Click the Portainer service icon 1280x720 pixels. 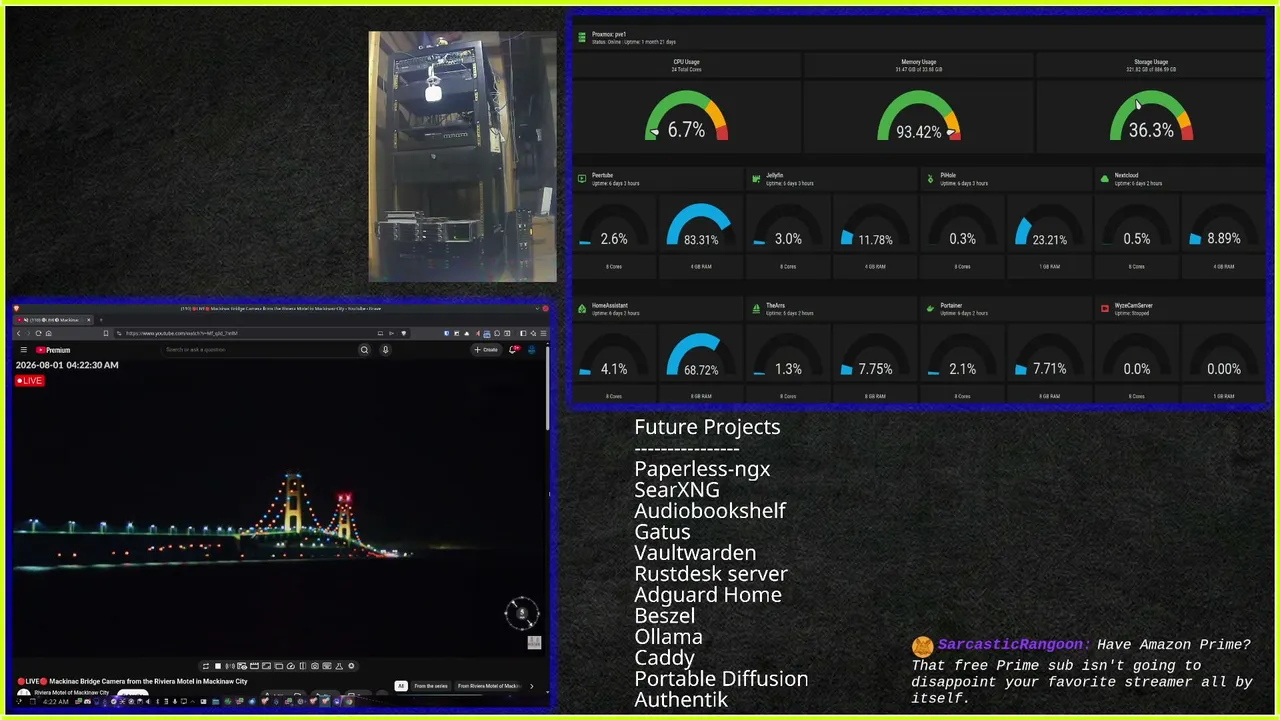click(930, 309)
